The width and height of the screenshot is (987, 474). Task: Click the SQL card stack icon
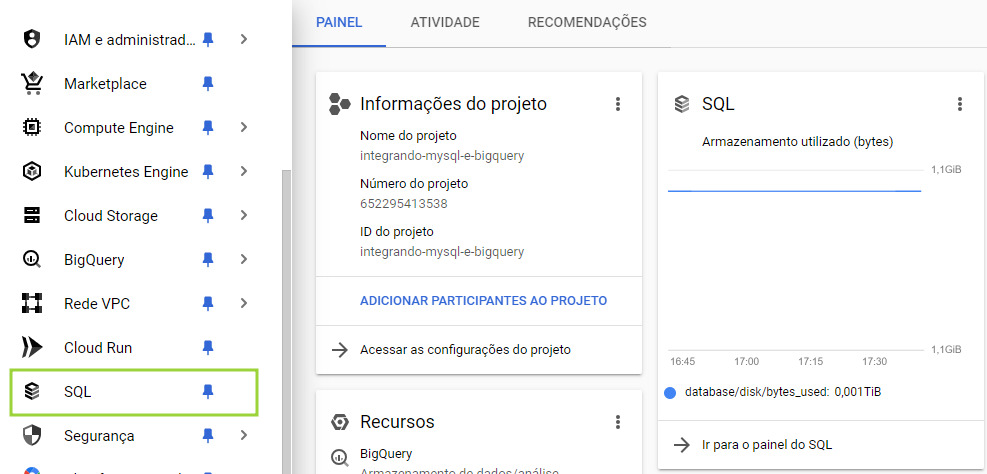click(x=682, y=104)
